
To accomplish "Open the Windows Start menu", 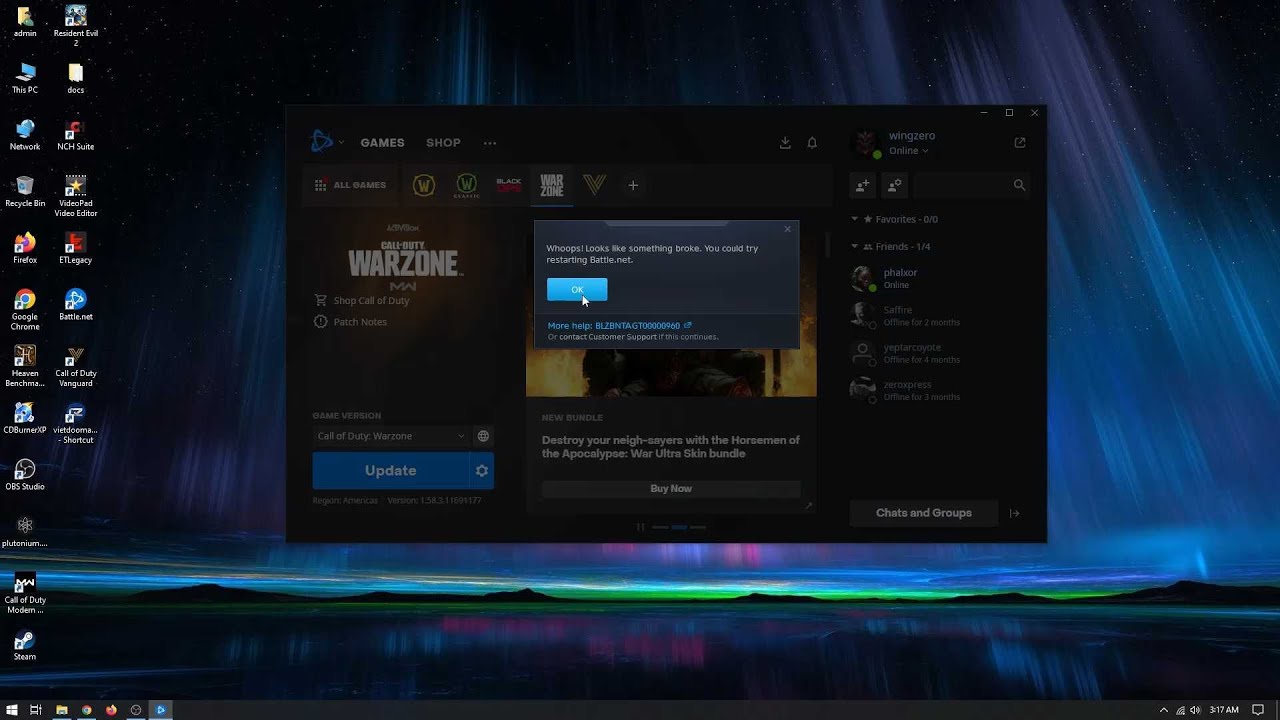I will [x=12, y=710].
